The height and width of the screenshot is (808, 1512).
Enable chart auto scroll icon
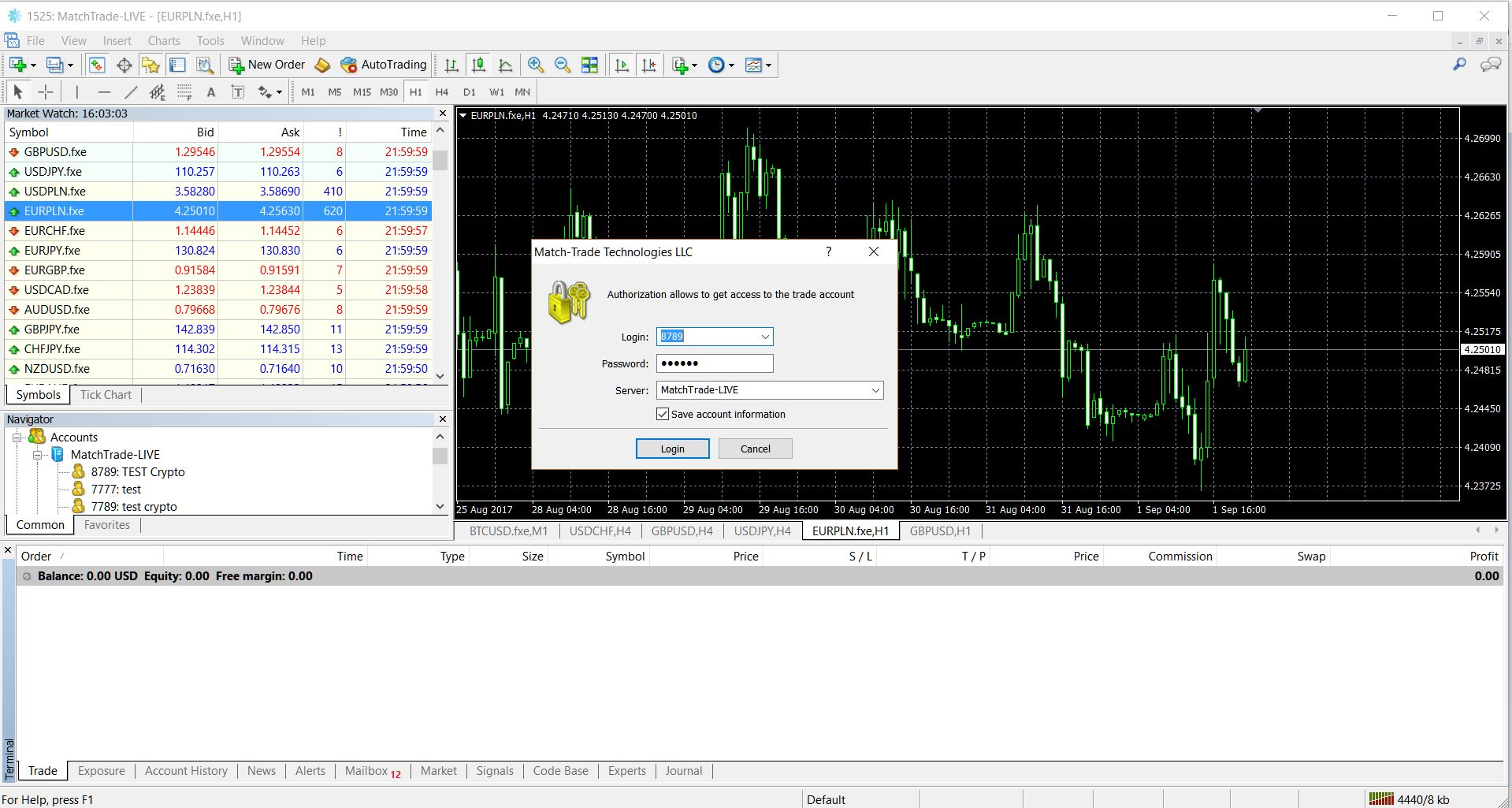622,65
